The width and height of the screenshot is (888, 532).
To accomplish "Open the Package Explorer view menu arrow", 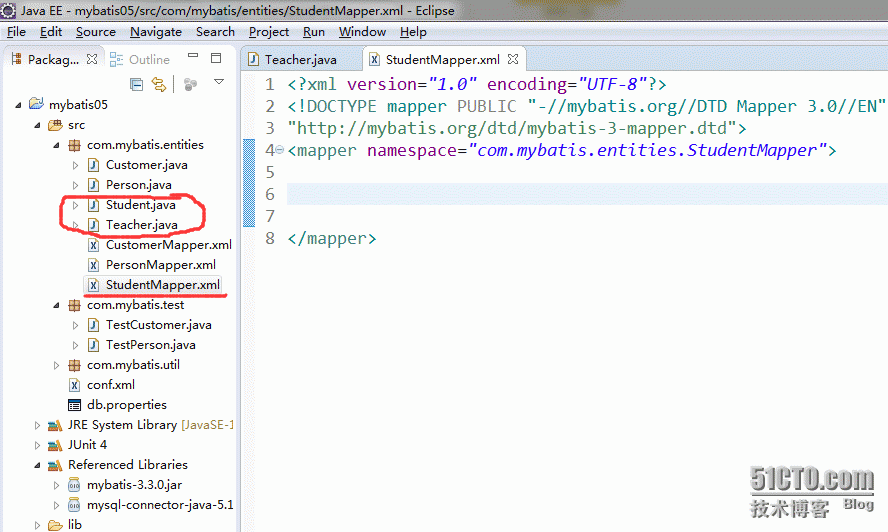I will click(219, 82).
